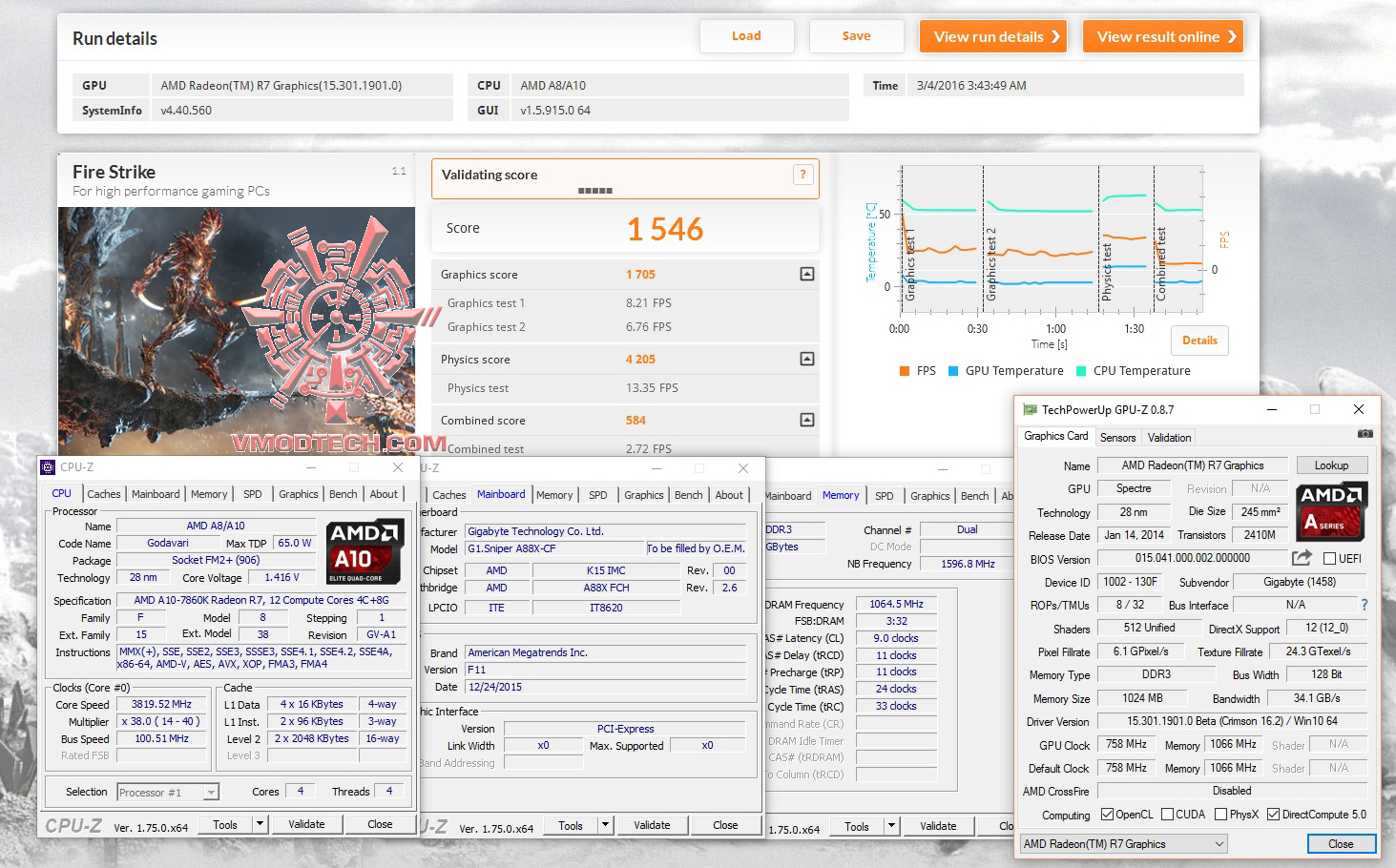Click the overall score 1 546
Image resolution: width=1396 pixels, height=868 pixels.
[x=665, y=229]
